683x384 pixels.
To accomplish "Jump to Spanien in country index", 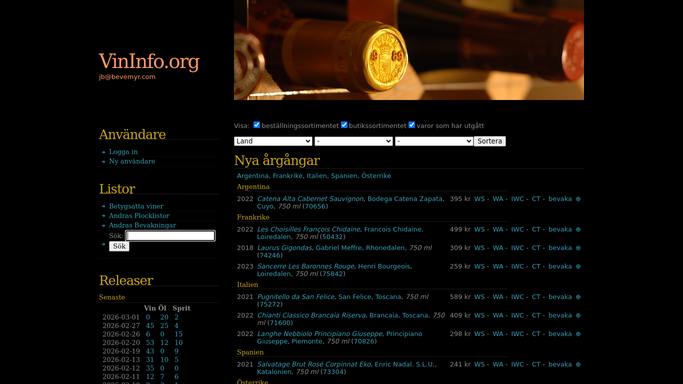I will point(344,176).
